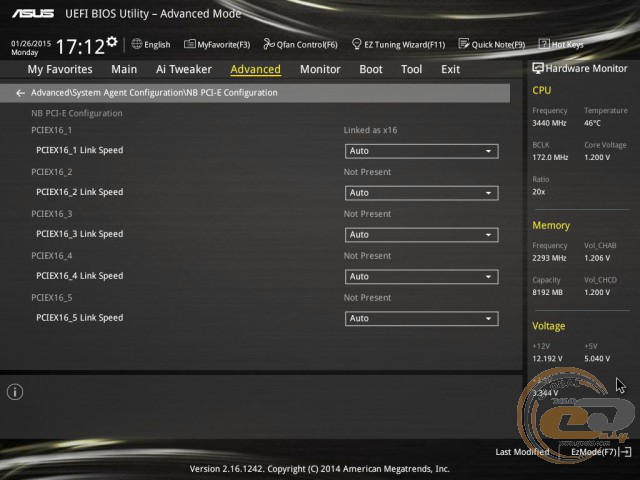Click the Quick Note notepad icon
This screenshot has height=480, width=640.
point(464,44)
